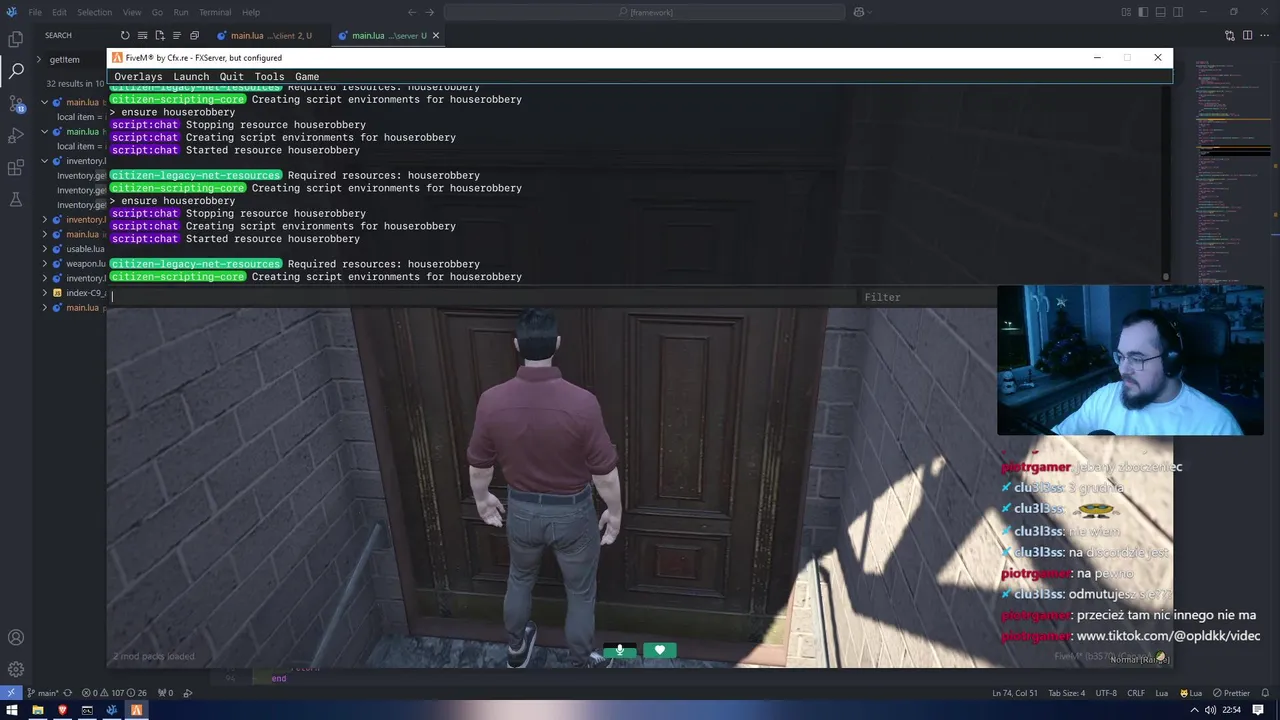Open the Search view in the activity bar
The height and width of the screenshot is (720, 1280).
16,71
